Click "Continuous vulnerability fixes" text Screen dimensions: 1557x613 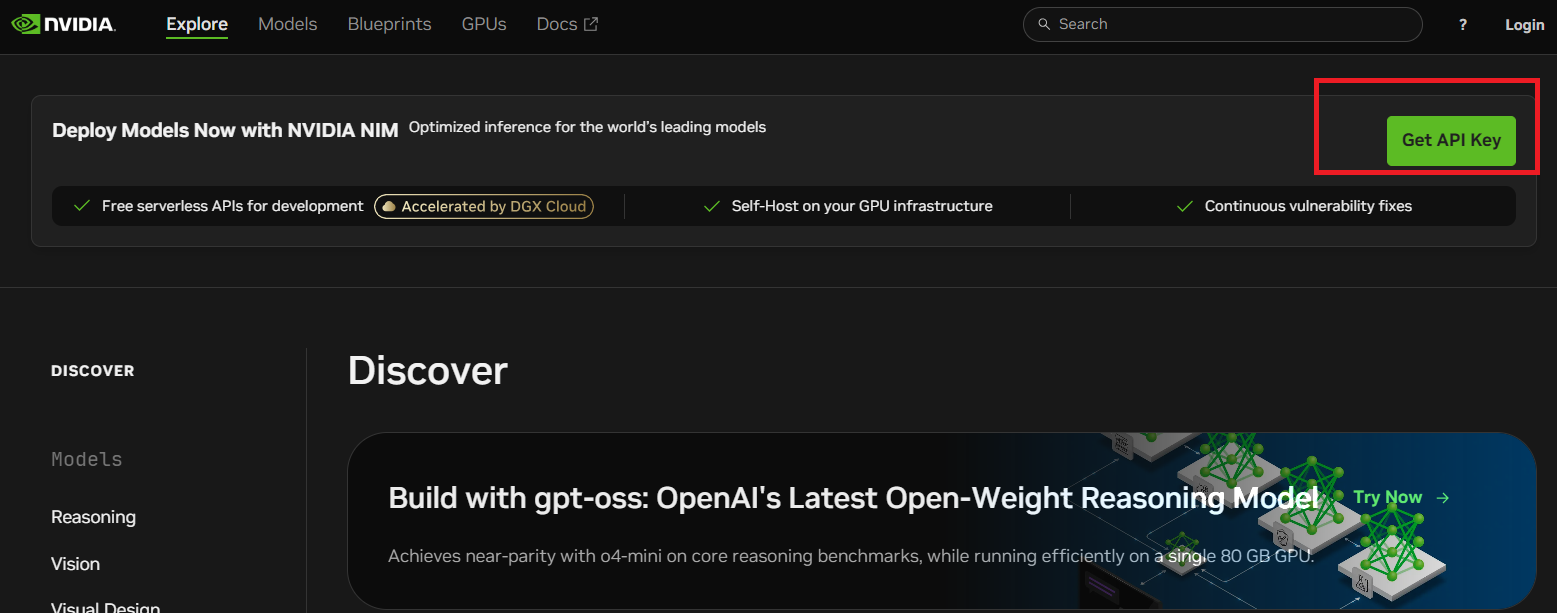click(x=1308, y=206)
